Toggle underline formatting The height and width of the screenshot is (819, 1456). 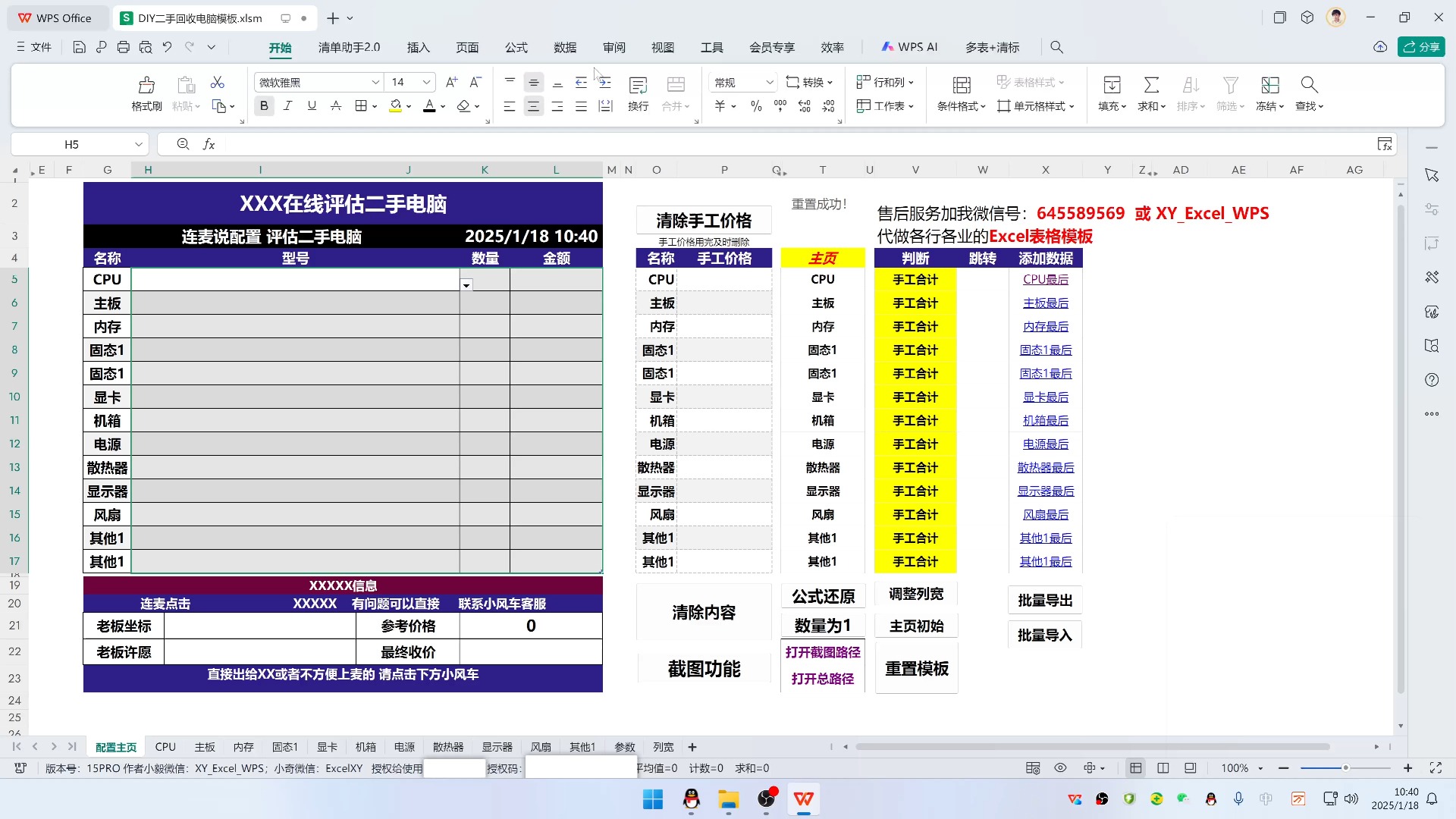pyautogui.click(x=311, y=105)
